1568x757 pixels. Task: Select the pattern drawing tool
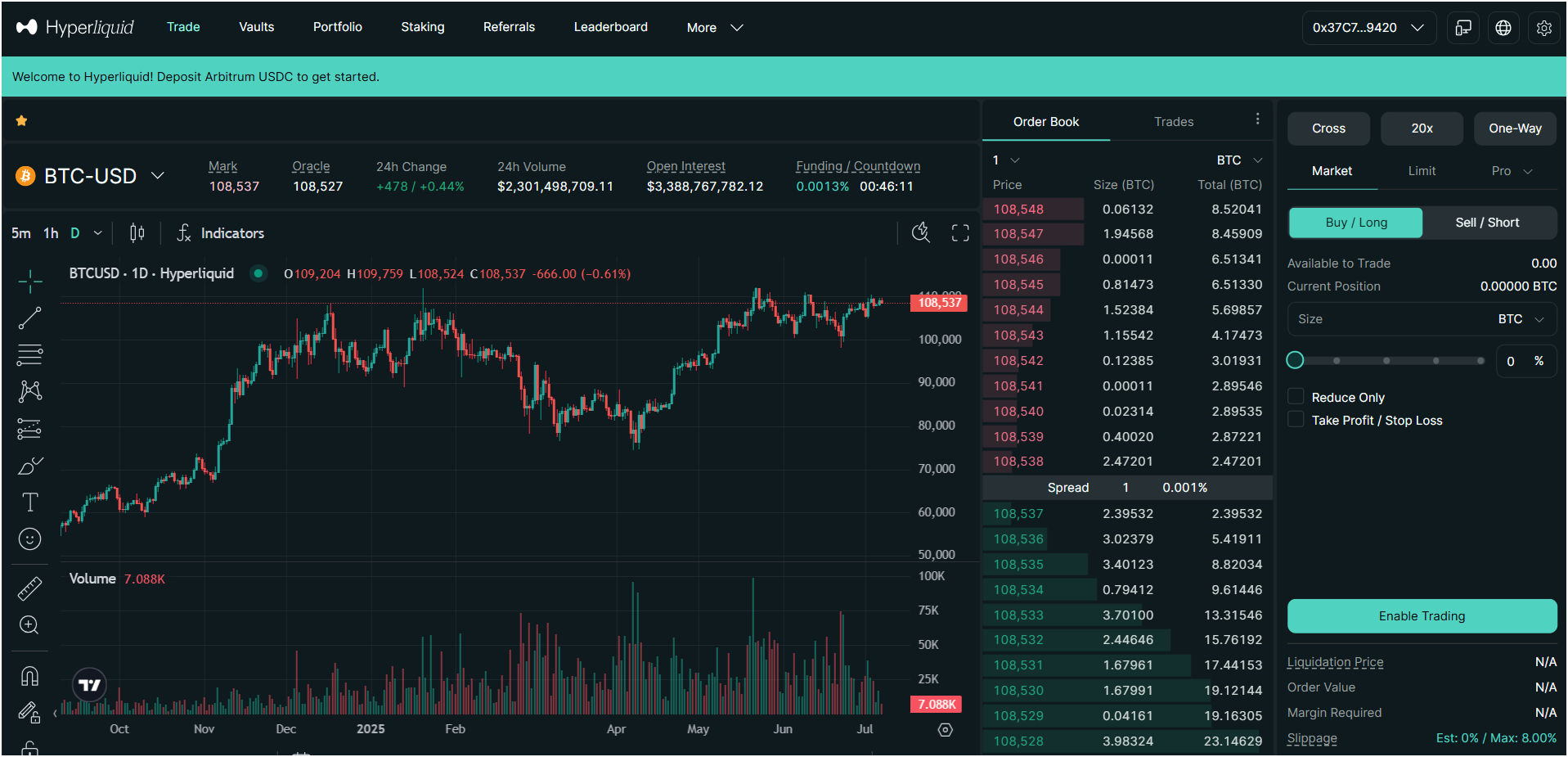coord(29,391)
